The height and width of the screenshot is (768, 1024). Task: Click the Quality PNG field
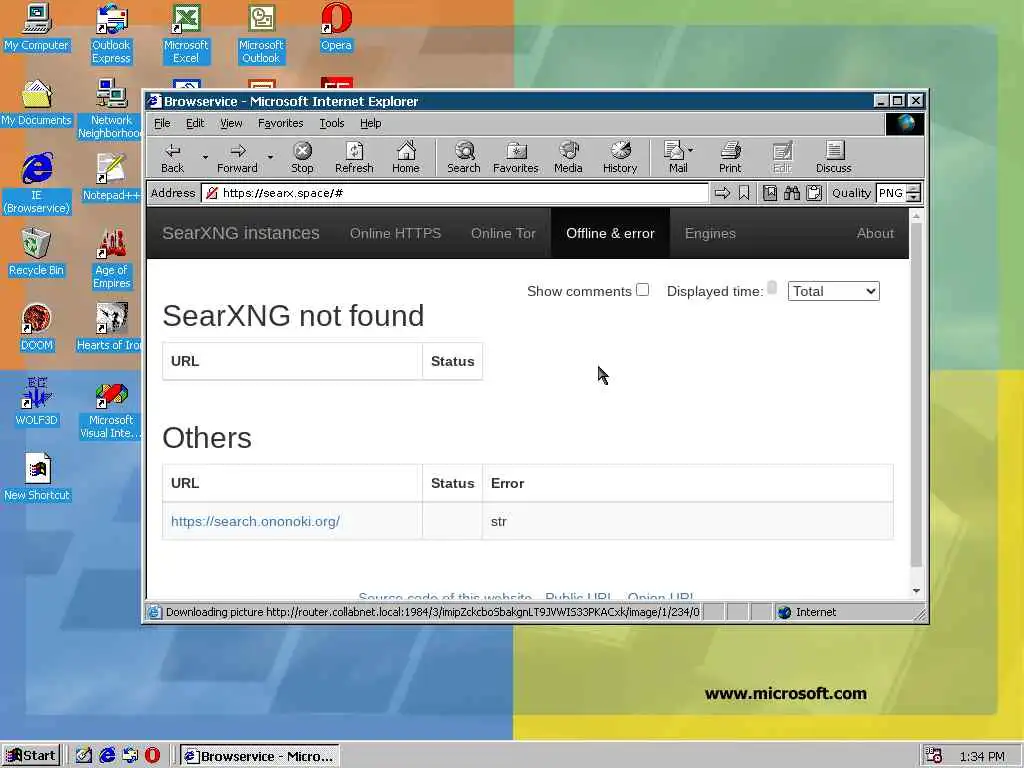(891, 193)
